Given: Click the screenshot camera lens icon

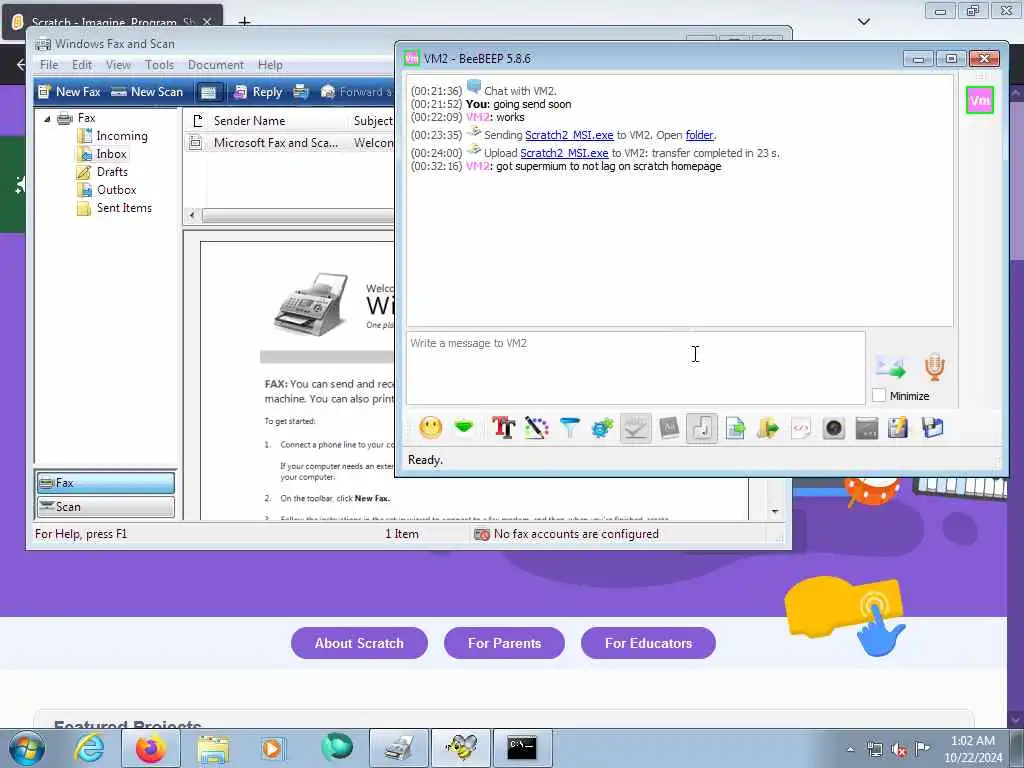Looking at the screenshot, I should [x=834, y=428].
